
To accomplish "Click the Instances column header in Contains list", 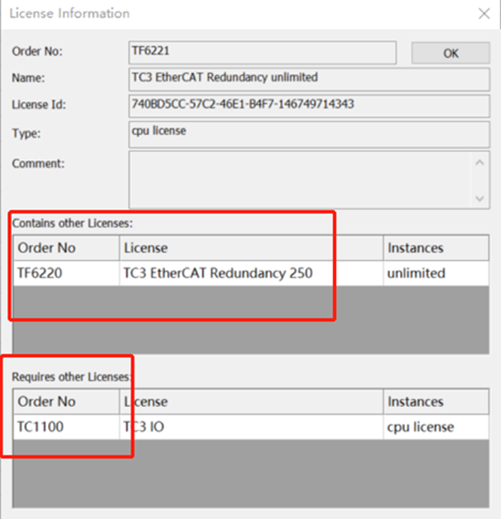I will coord(436,248).
